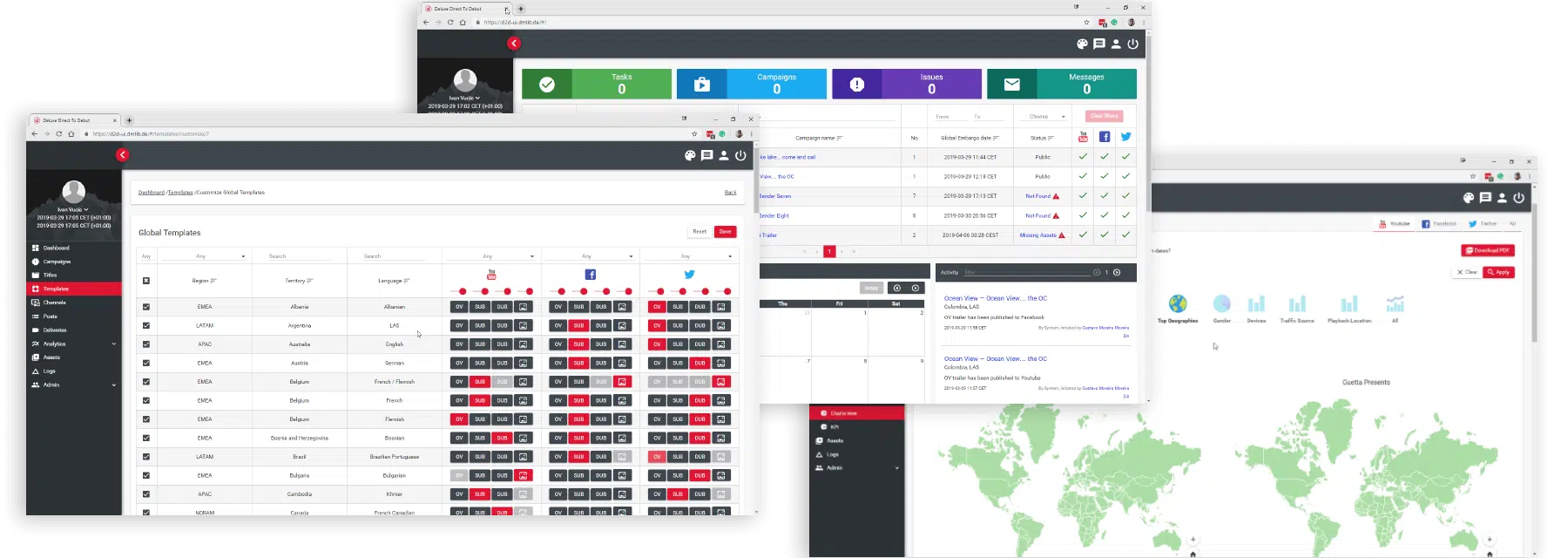Sort by Territory column sort icon
1568x558 pixels.
(x=310, y=281)
